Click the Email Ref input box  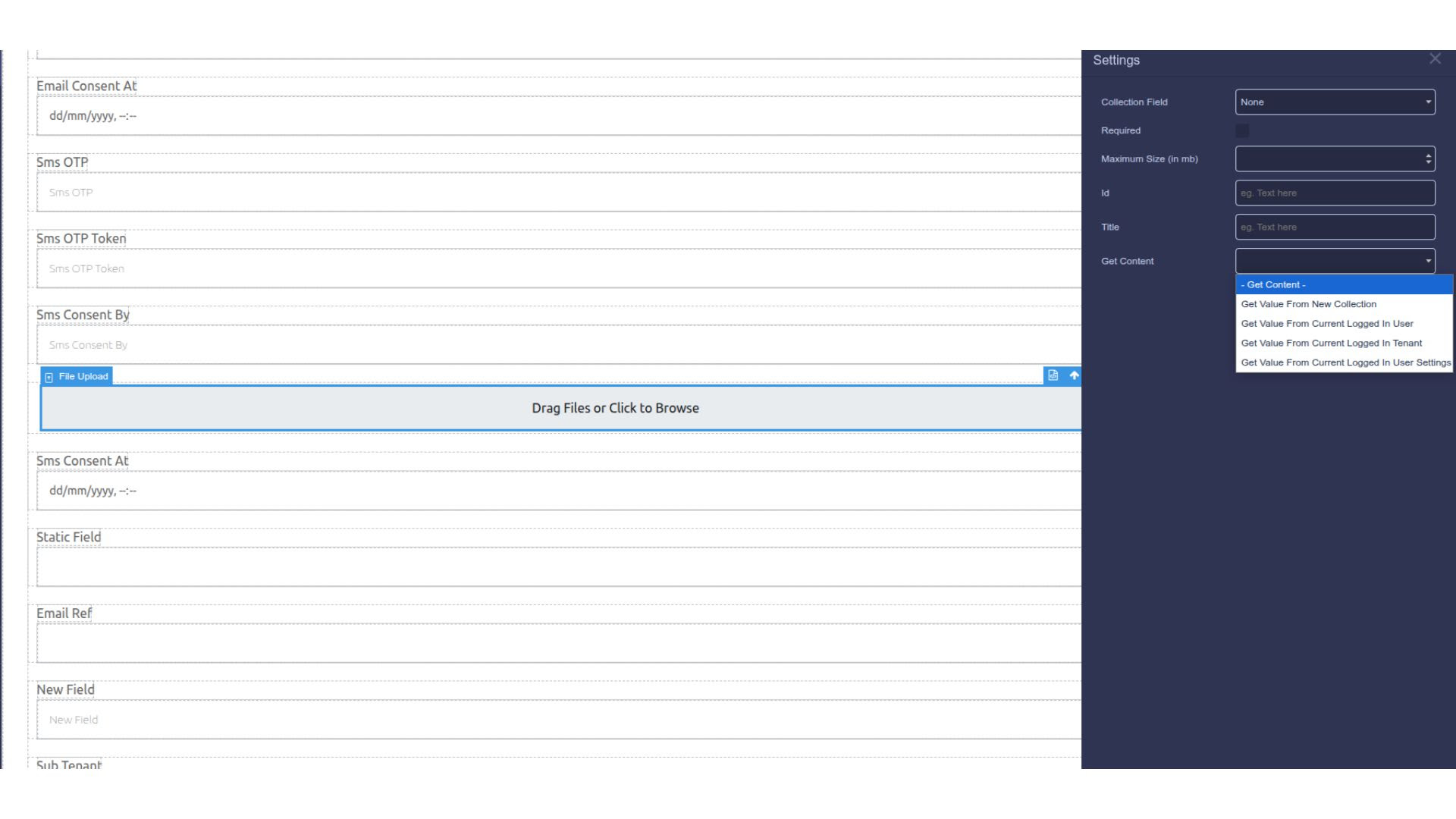point(559,643)
